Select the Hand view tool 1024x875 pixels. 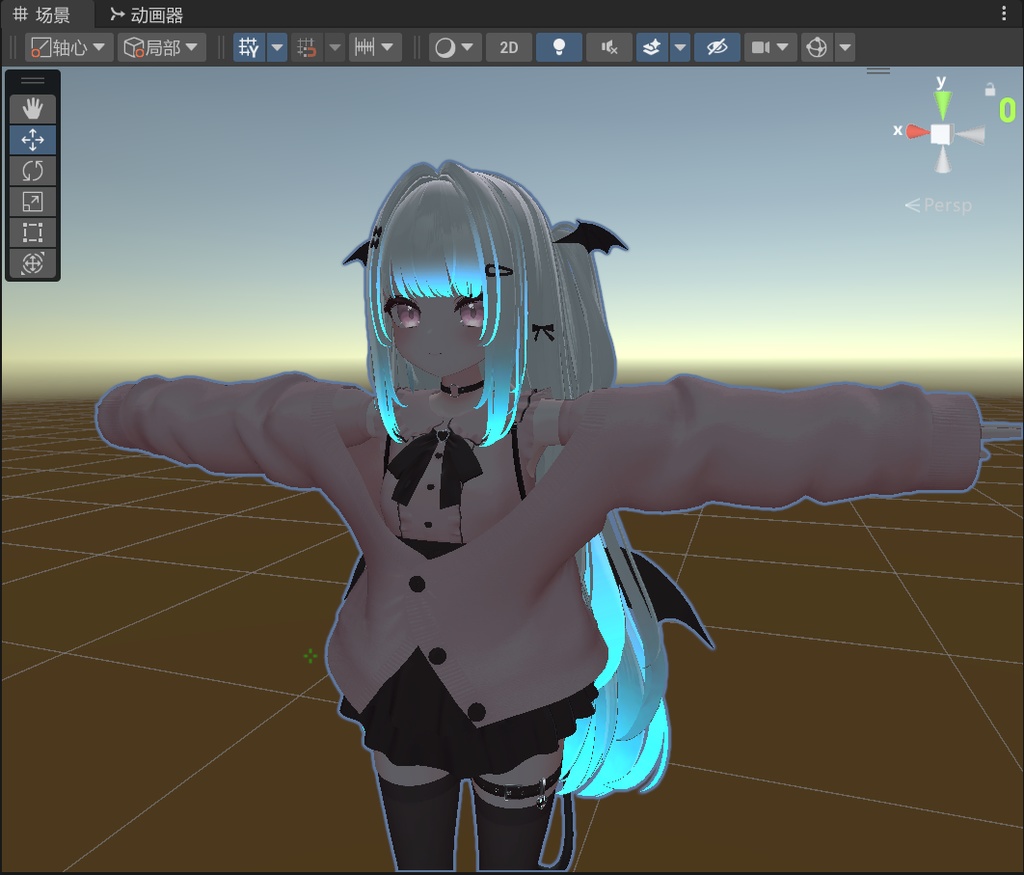point(33,108)
